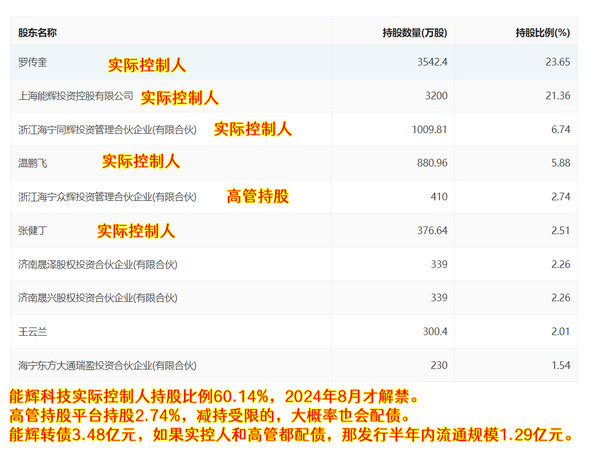600x453 pixels.
Task: Click the share count 1009.81
Action: coord(430,130)
